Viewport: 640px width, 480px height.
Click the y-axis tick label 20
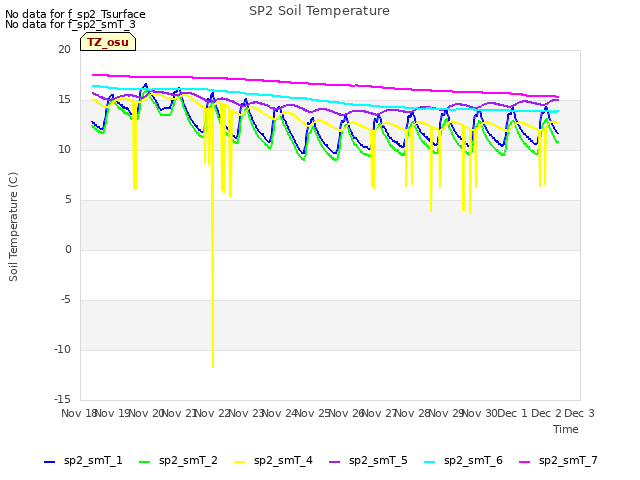tap(64, 49)
